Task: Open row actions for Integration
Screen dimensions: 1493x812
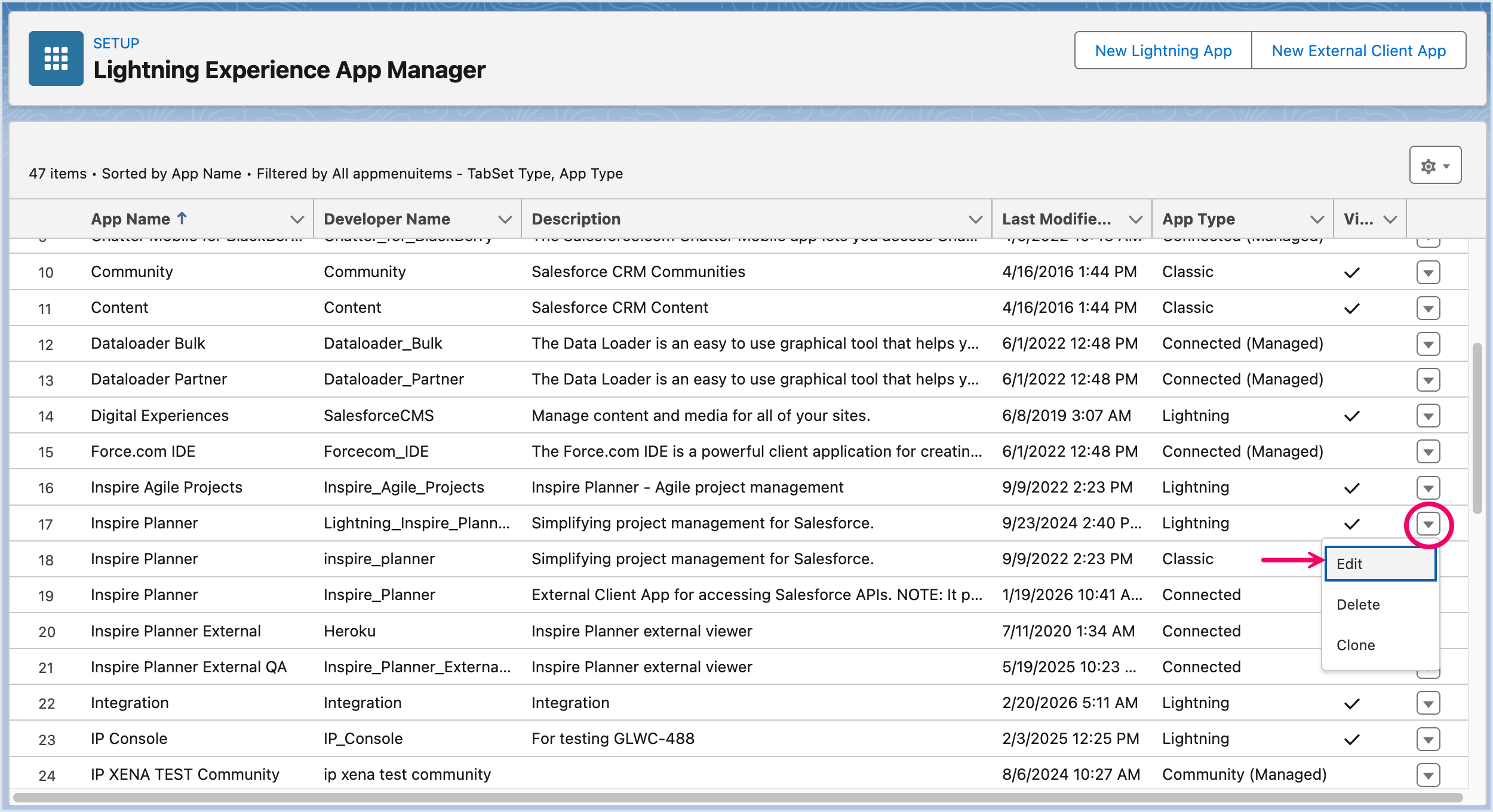Action: [x=1428, y=703]
